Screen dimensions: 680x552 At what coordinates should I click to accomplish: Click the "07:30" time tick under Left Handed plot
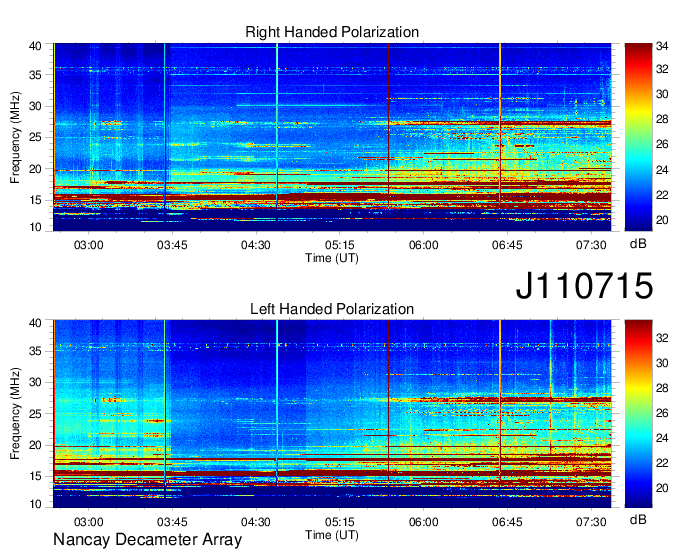(591, 522)
